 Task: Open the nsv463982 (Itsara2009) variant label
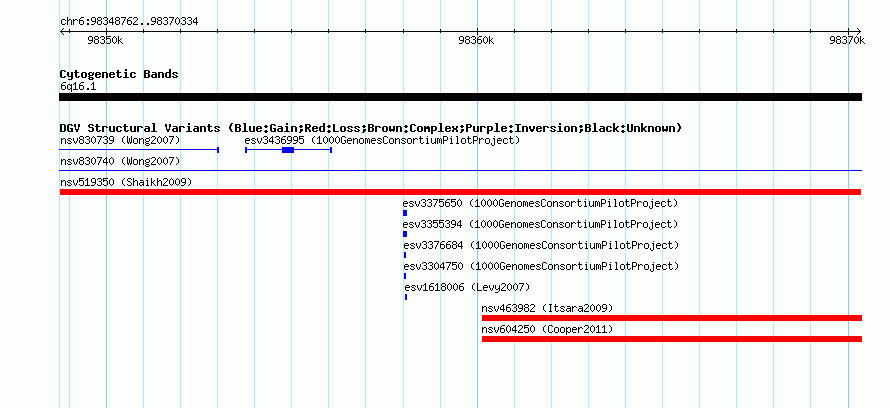547,308
